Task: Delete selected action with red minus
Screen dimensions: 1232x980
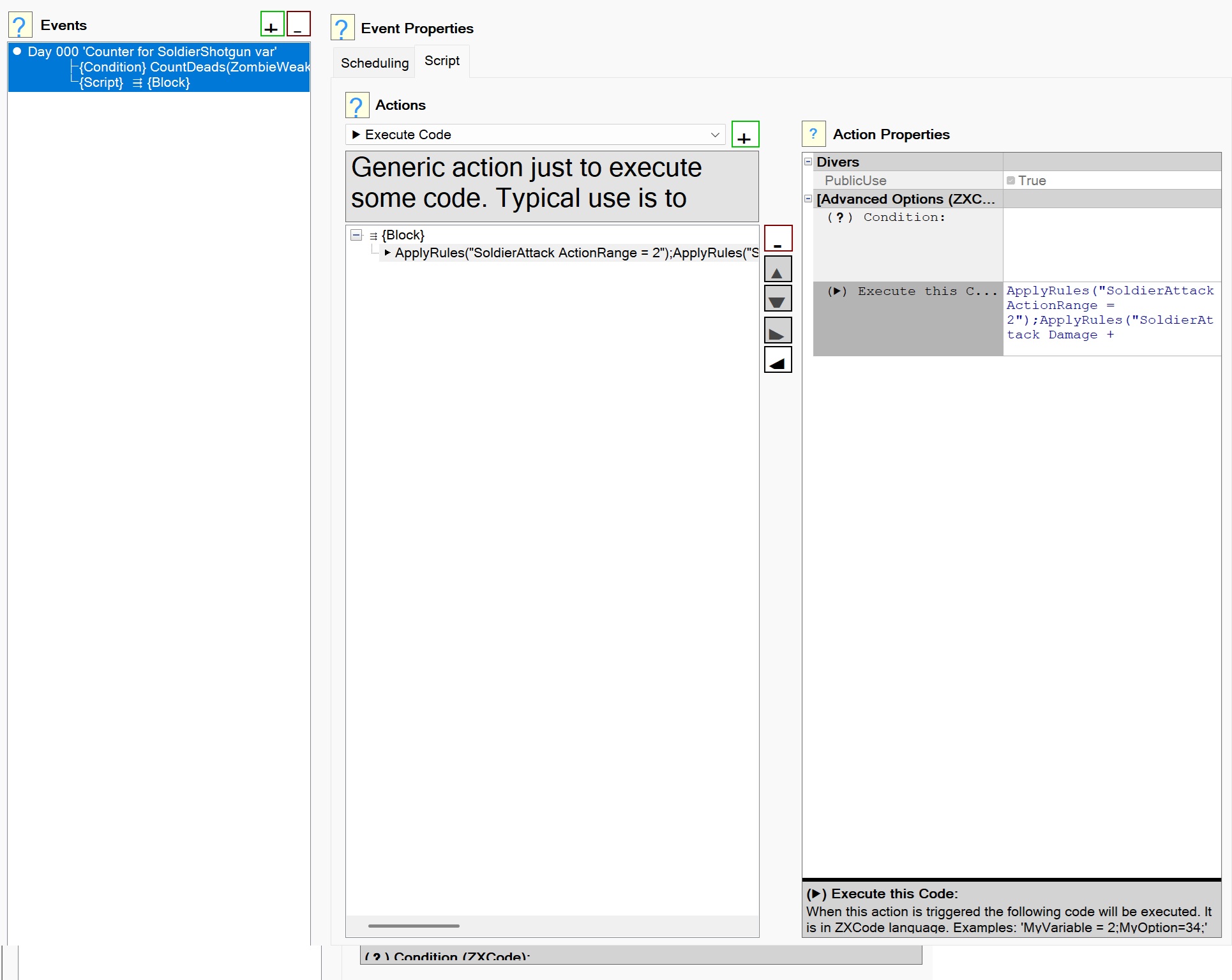Action: click(x=778, y=238)
